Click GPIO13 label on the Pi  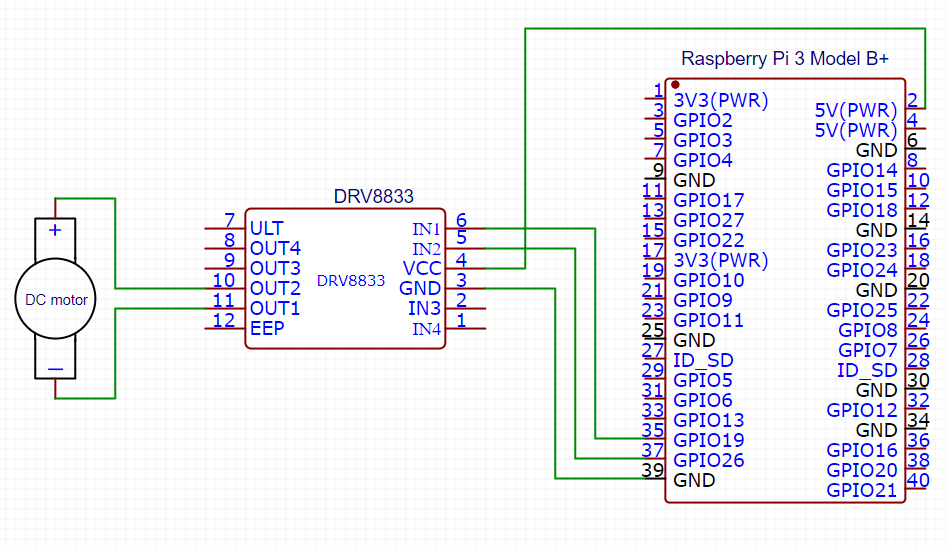[x=708, y=421]
